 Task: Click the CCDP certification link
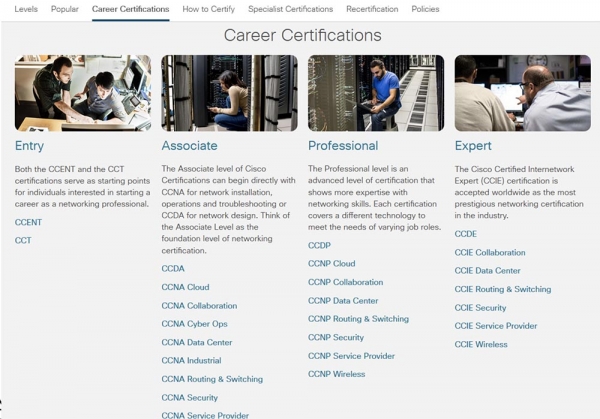pyautogui.click(x=319, y=245)
